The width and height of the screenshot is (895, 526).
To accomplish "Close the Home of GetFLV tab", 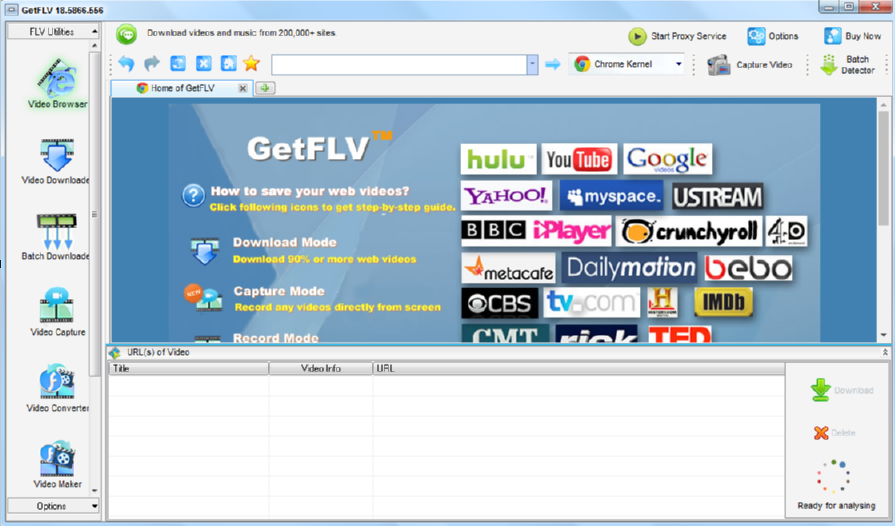I will pyautogui.click(x=243, y=88).
